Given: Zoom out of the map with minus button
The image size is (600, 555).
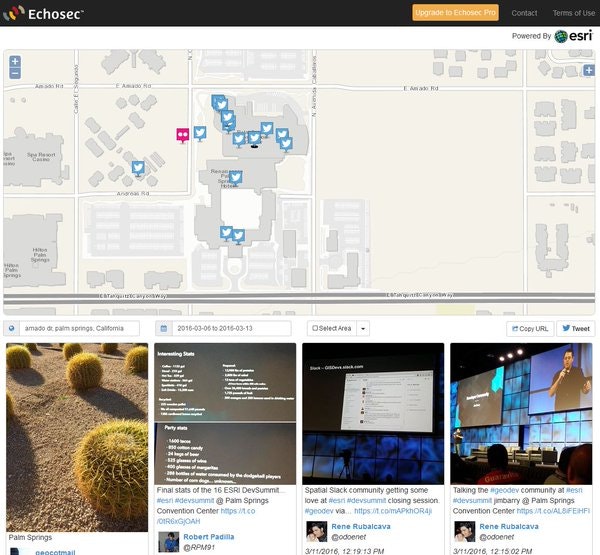Looking at the screenshot, I should 15,73.
